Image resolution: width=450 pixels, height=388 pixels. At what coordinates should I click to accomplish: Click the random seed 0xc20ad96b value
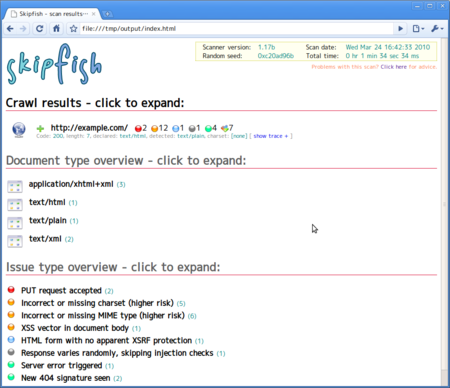pos(276,56)
